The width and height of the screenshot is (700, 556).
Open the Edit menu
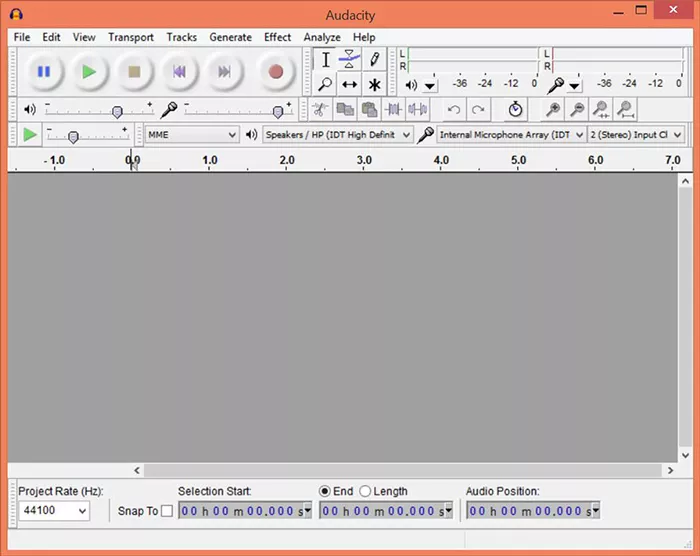coord(51,37)
